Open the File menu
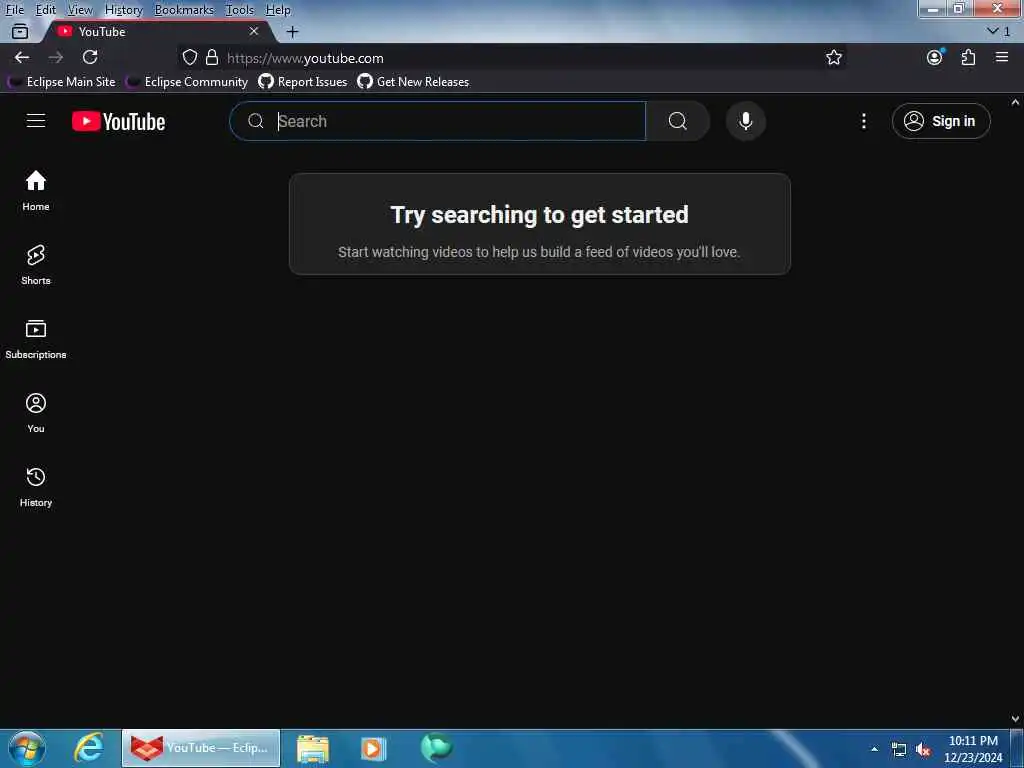Image resolution: width=1024 pixels, height=768 pixels. pos(14,10)
